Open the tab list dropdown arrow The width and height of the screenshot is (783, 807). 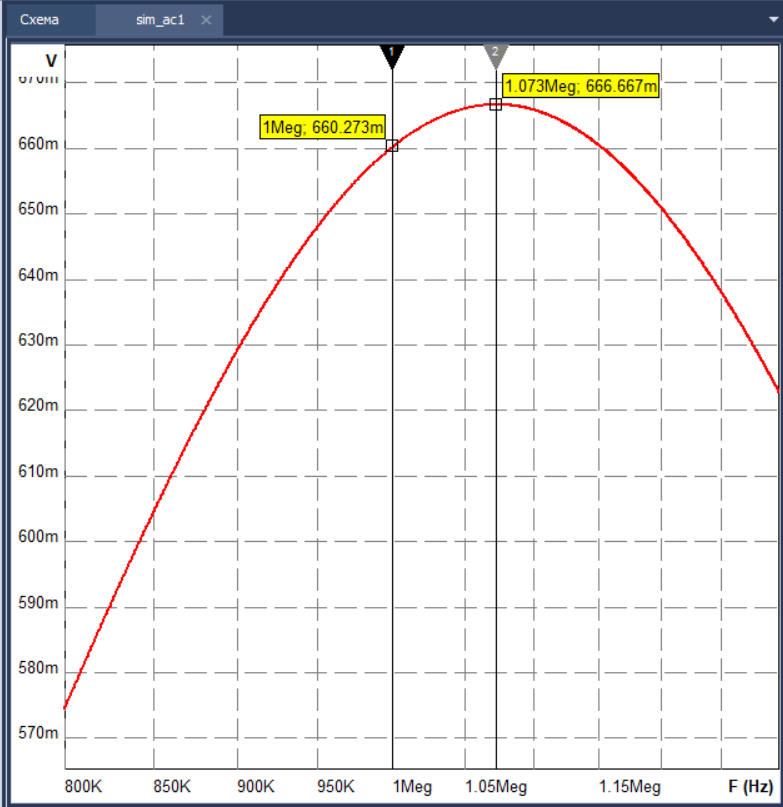(x=772, y=20)
